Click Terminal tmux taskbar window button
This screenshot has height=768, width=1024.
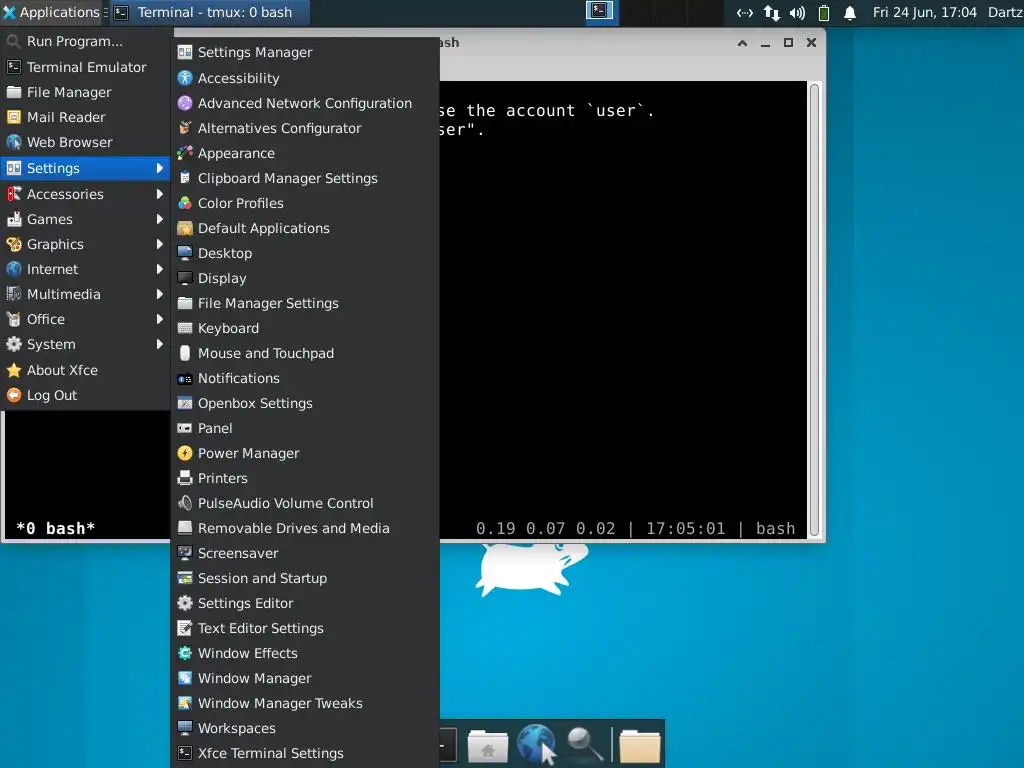click(209, 12)
